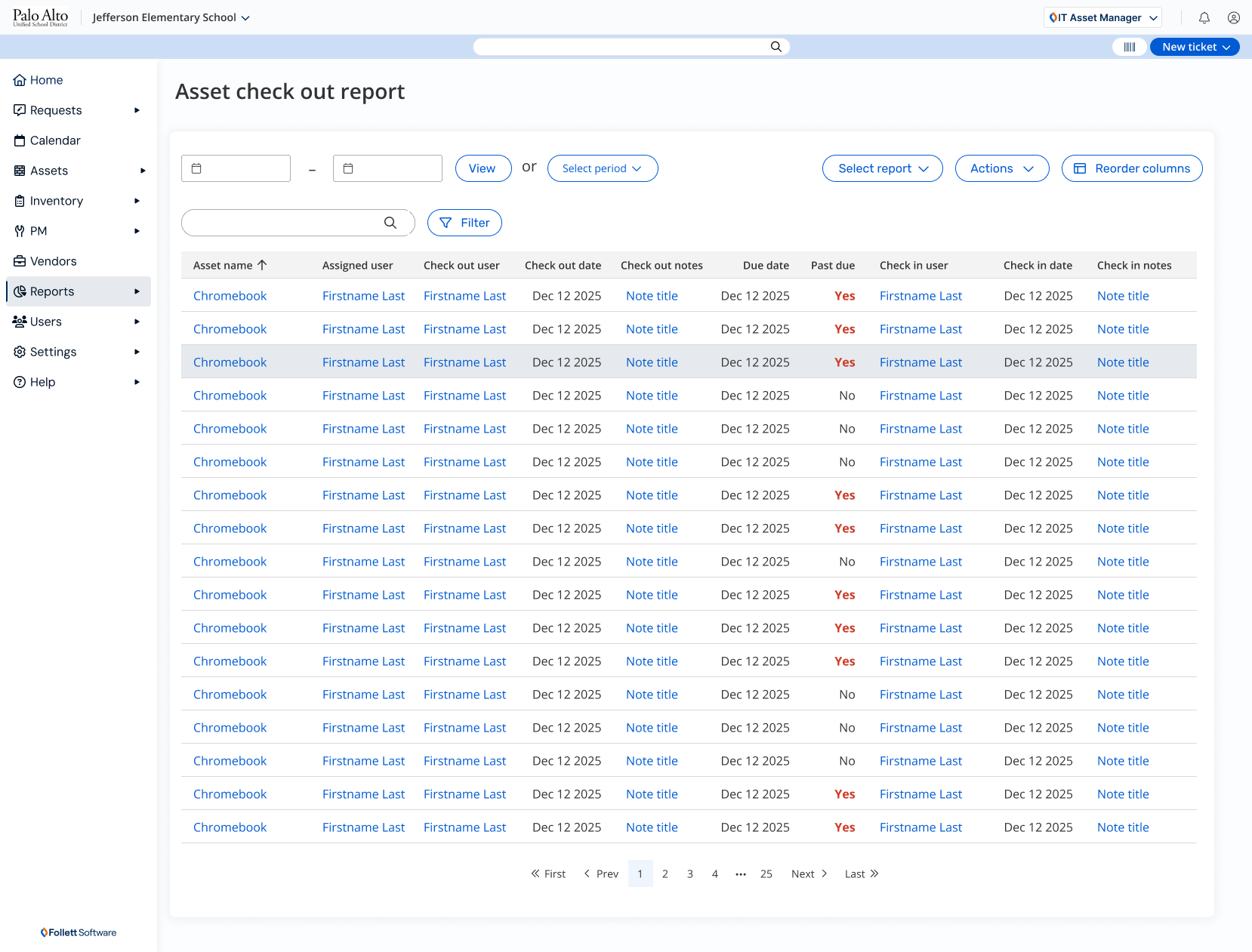Screen dimensions: 1252x952
Task: Click the notification bell icon
Action: point(1204,17)
